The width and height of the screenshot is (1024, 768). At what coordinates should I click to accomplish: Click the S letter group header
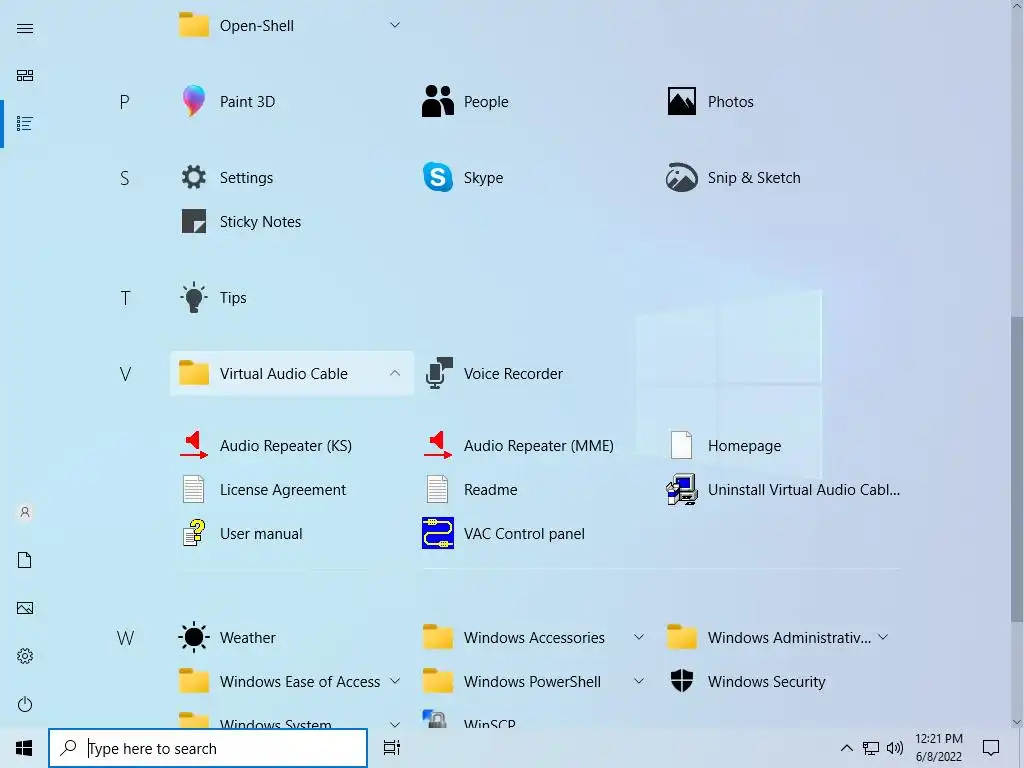125,178
